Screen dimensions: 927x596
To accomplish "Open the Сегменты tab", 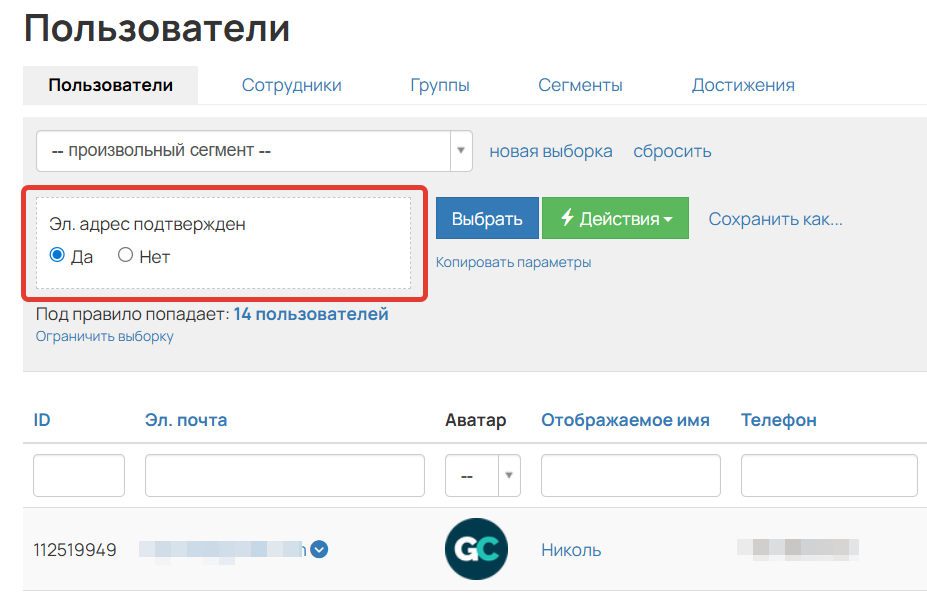I will point(580,85).
